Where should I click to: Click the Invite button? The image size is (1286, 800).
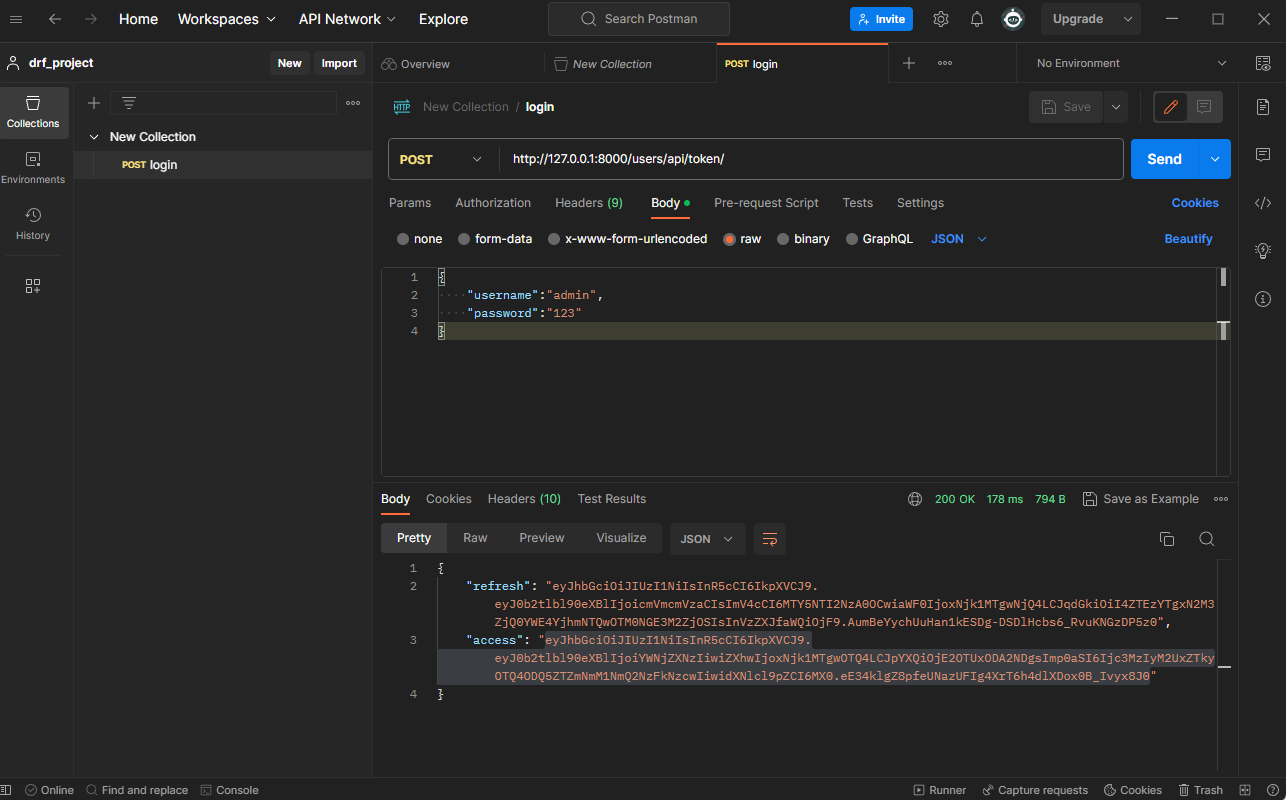[x=880, y=19]
